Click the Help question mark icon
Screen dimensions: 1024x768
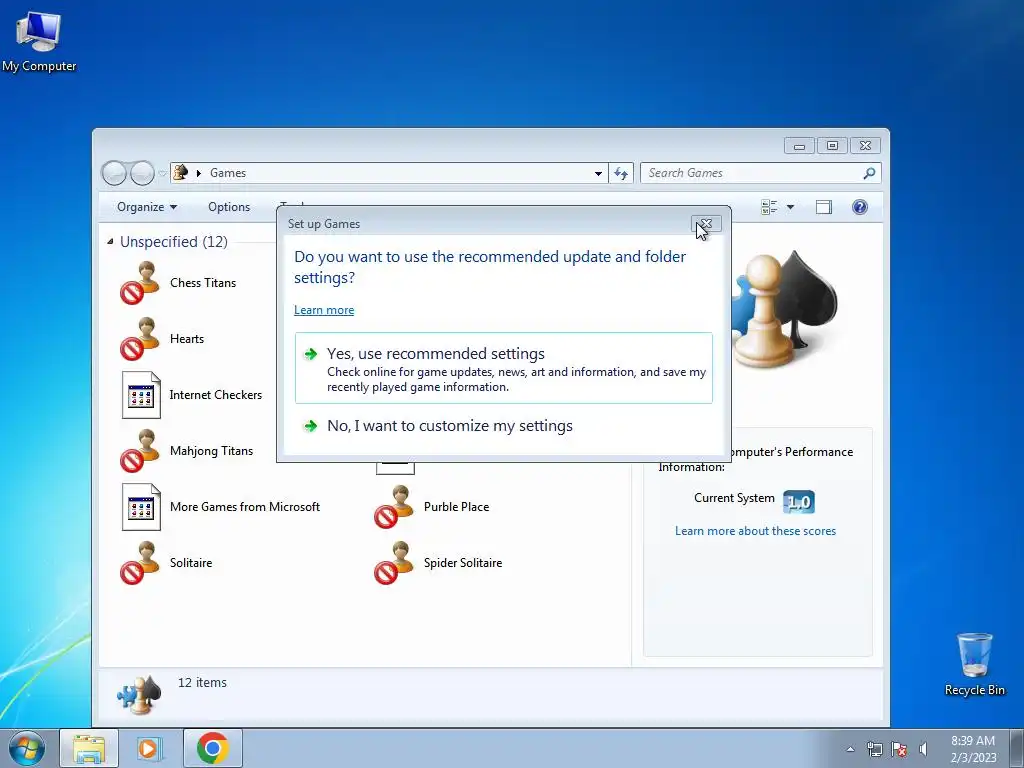click(859, 207)
